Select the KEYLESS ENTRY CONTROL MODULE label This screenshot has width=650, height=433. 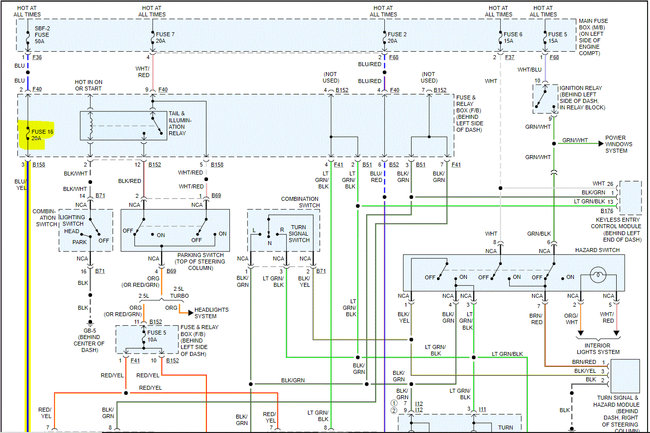tap(616, 230)
